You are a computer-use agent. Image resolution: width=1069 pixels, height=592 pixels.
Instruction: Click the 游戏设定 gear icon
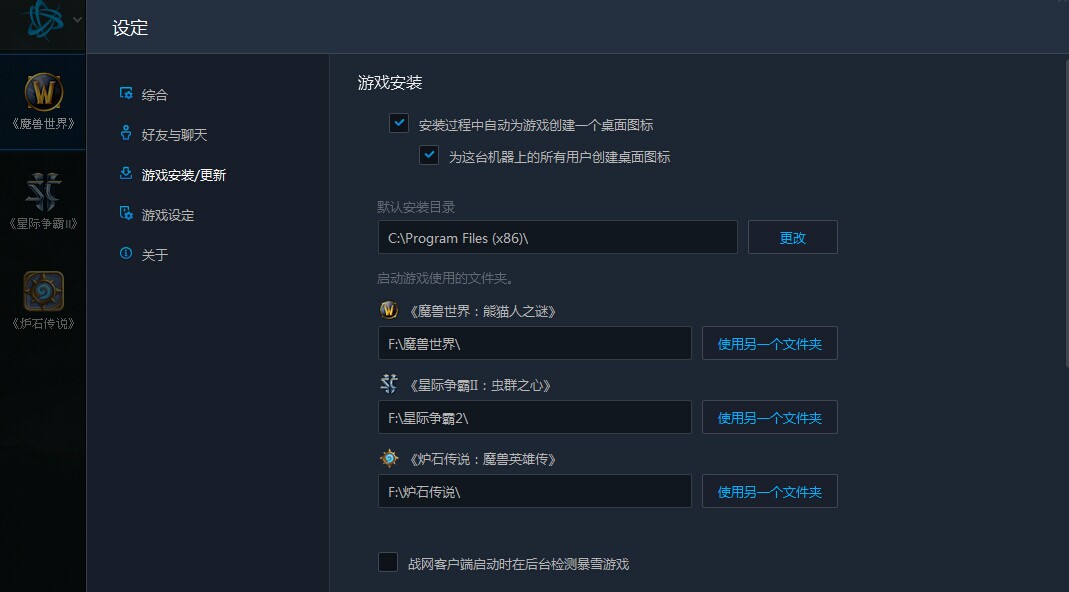pyautogui.click(x=126, y=213)
